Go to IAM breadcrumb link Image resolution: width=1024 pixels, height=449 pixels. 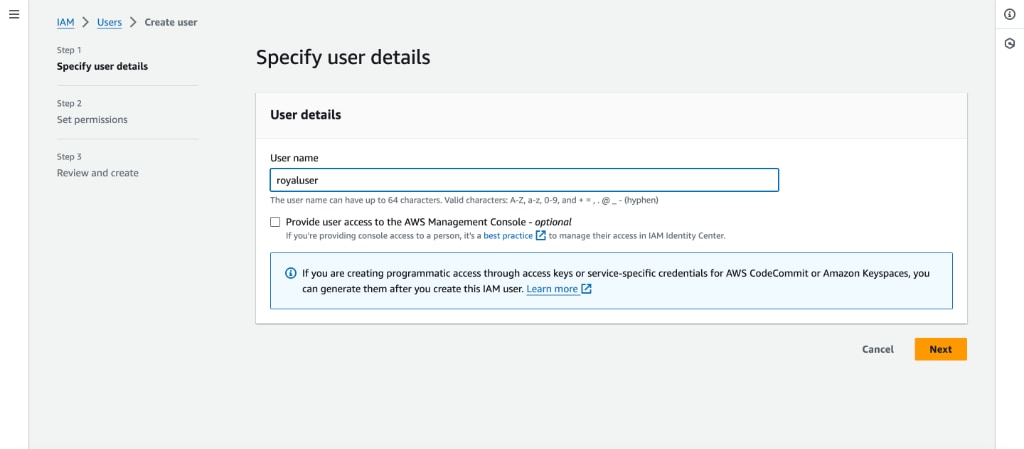pyautogui.click(x=65, y=22)
